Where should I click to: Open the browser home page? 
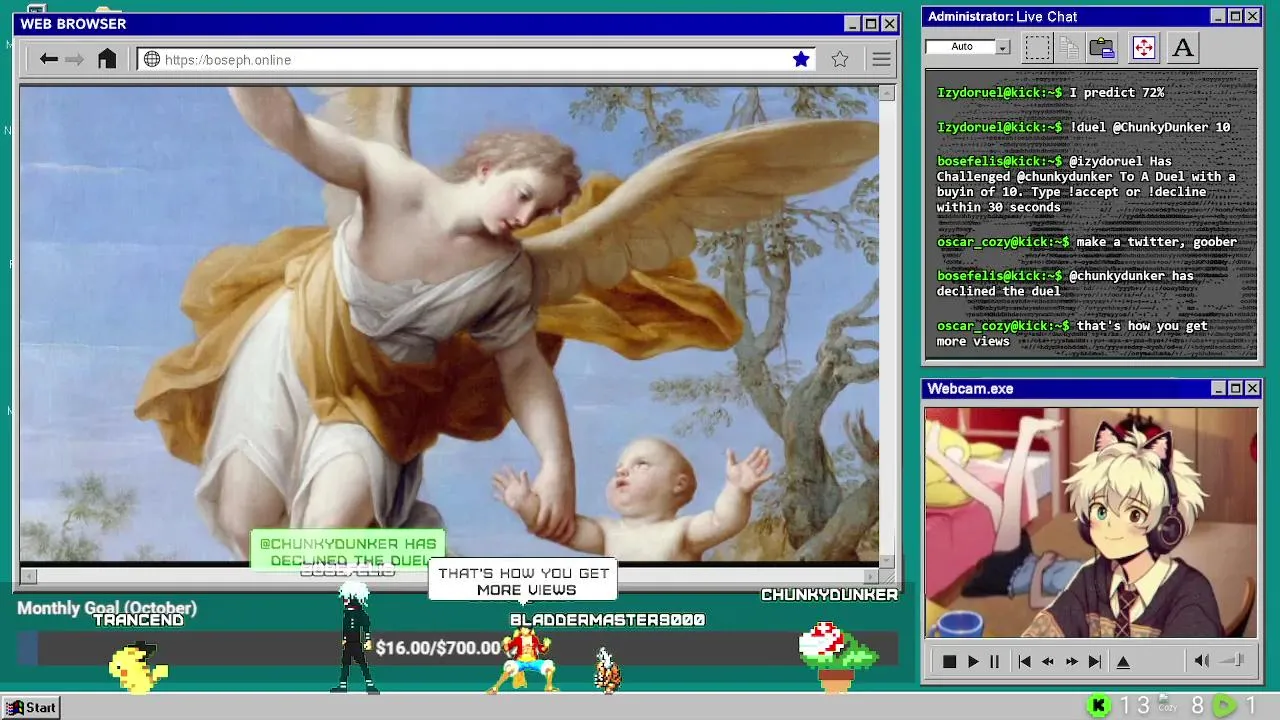tap(107, 59)
